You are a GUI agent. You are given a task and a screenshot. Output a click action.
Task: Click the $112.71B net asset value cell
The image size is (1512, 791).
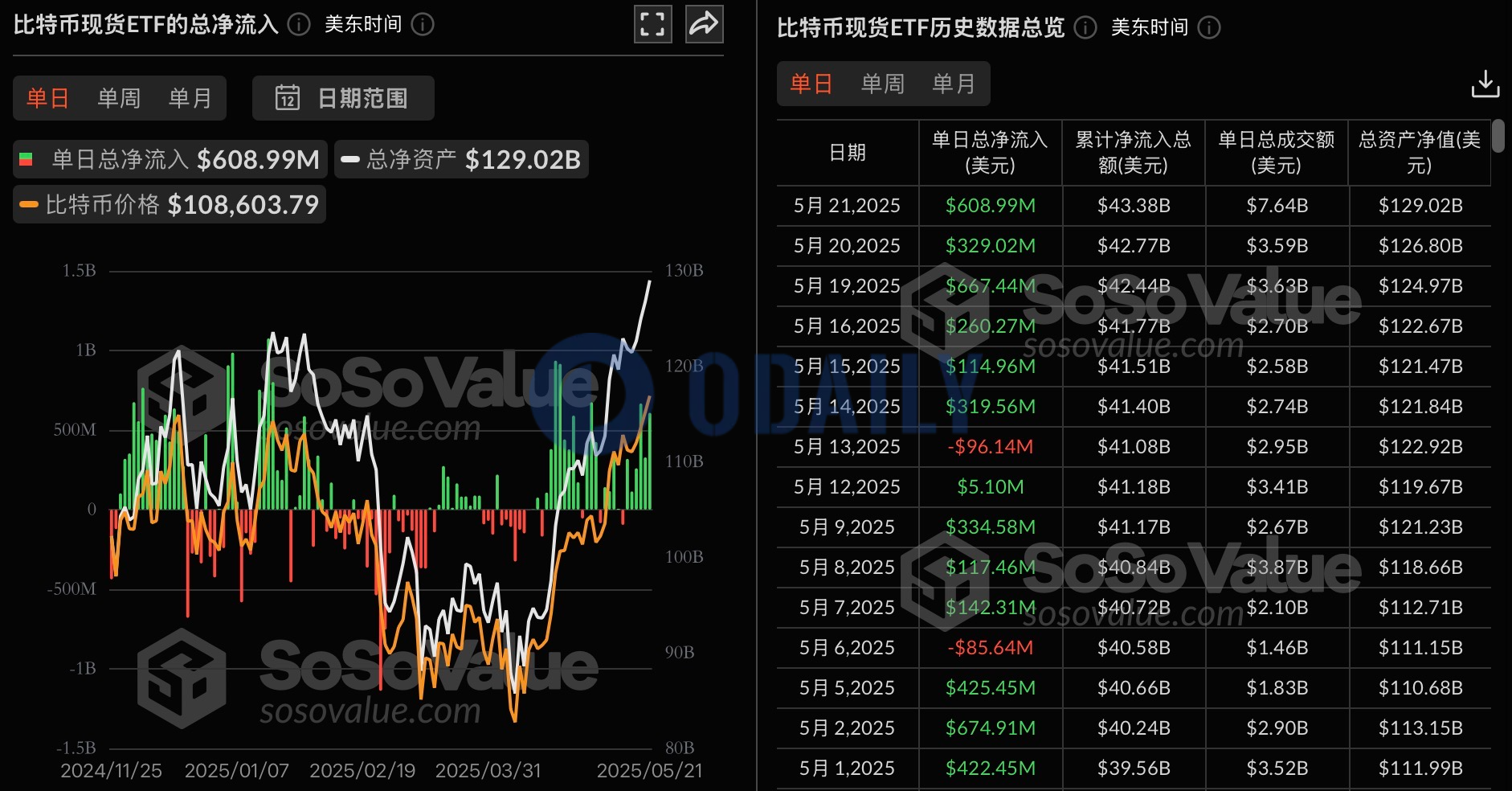pos(1420,608)
